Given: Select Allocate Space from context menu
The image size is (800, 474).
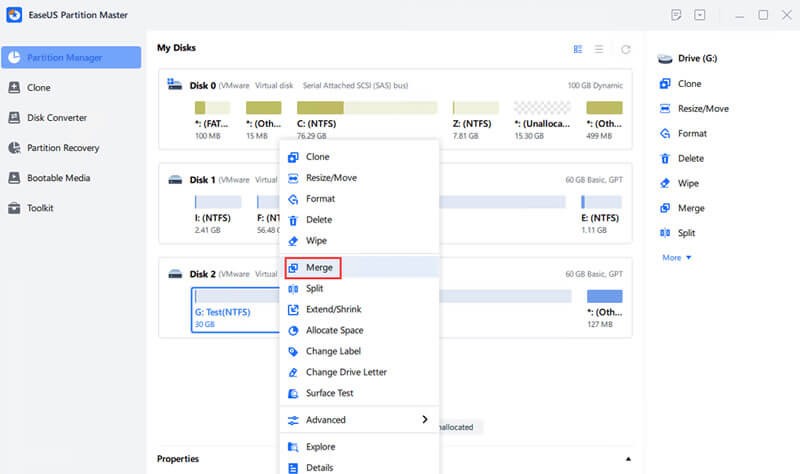Looking at the screenshot, I should tap(359, 330).
